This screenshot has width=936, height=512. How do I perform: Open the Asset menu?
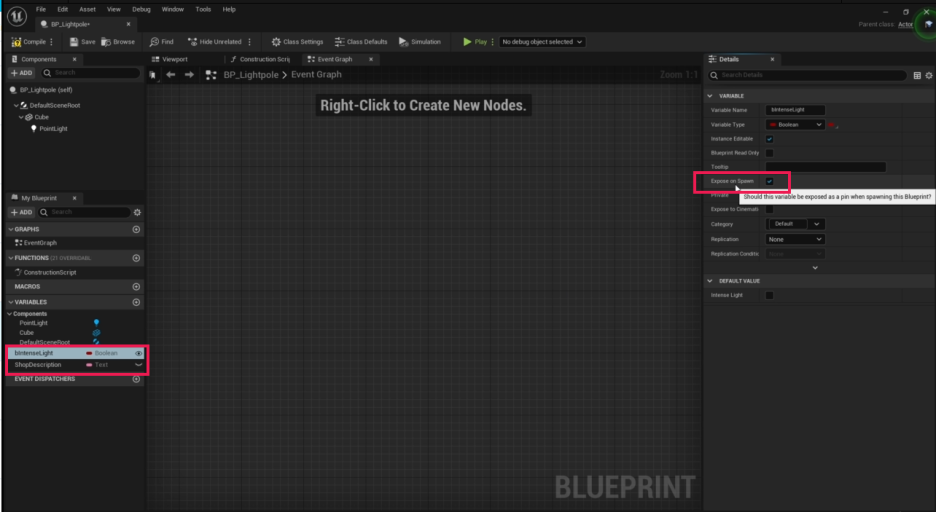(x=87, y=10)
